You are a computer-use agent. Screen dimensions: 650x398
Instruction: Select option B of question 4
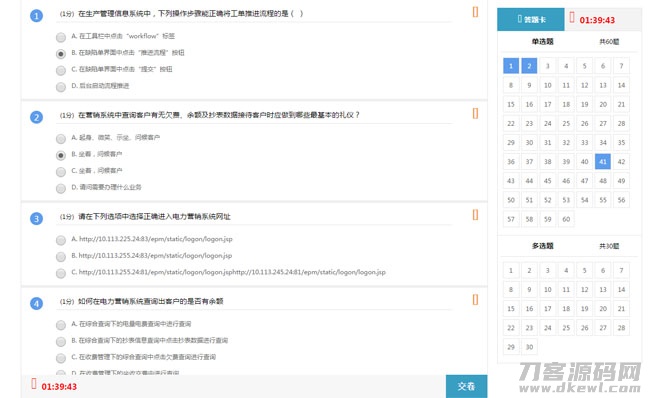[x=61, y=341]
